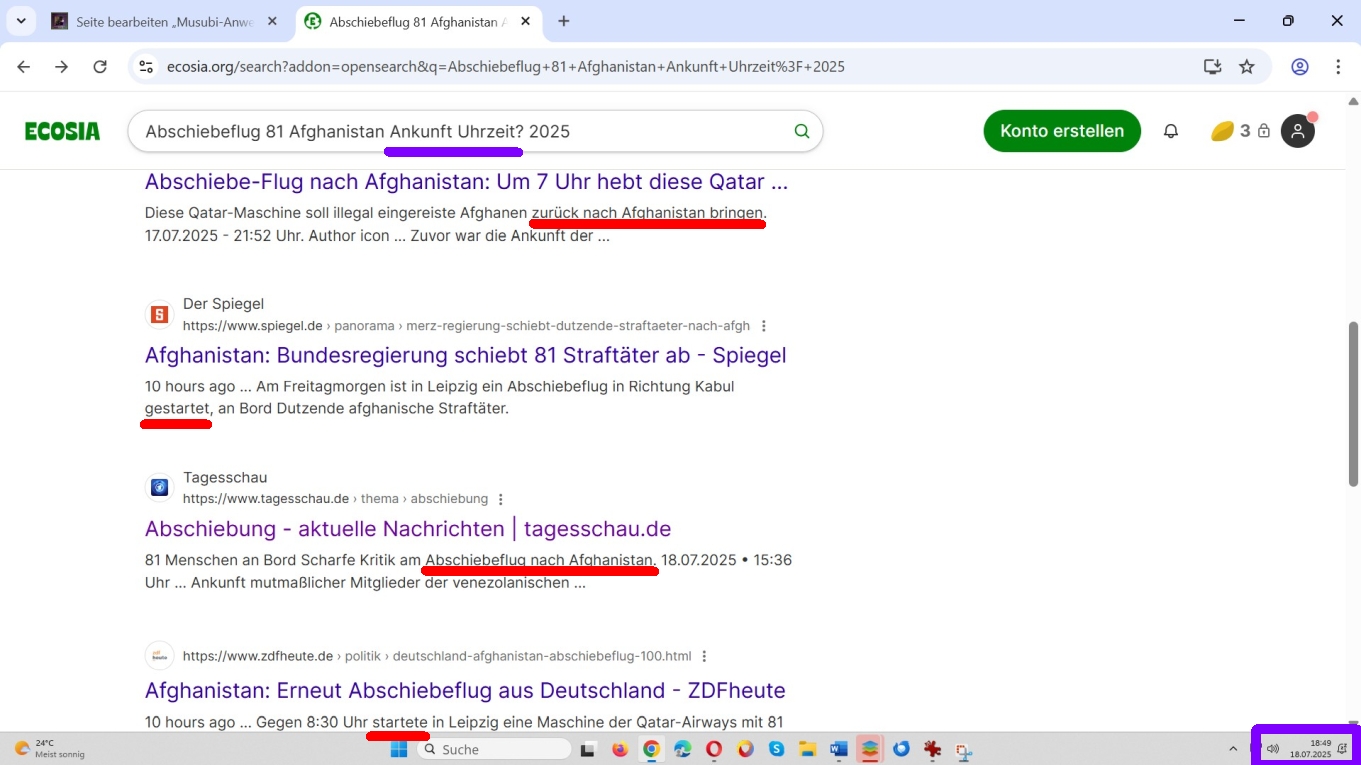Click the Ecosia logo
1361x765 pixels.
click(62, 131)
